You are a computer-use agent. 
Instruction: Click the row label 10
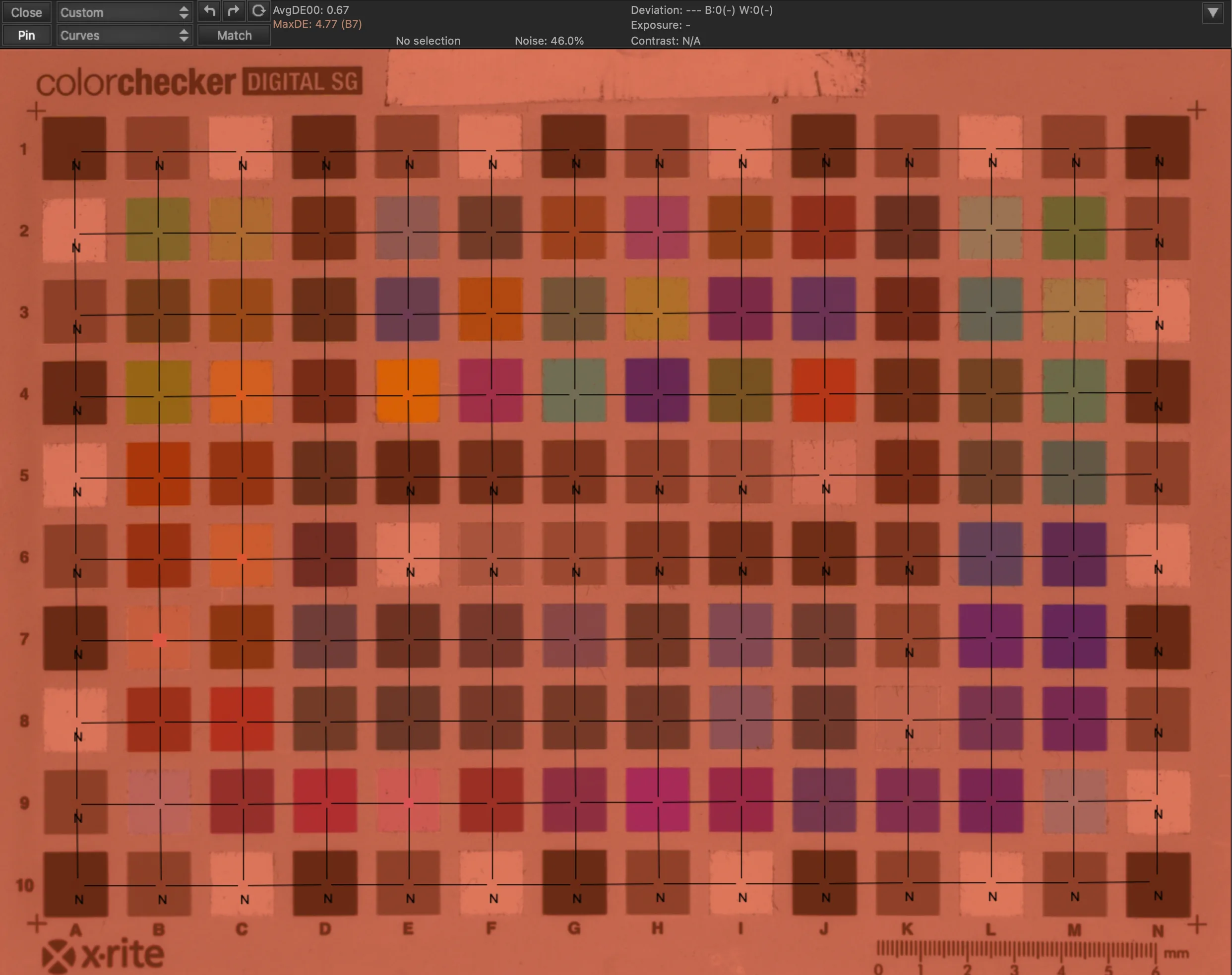click(x=24, y=885)
